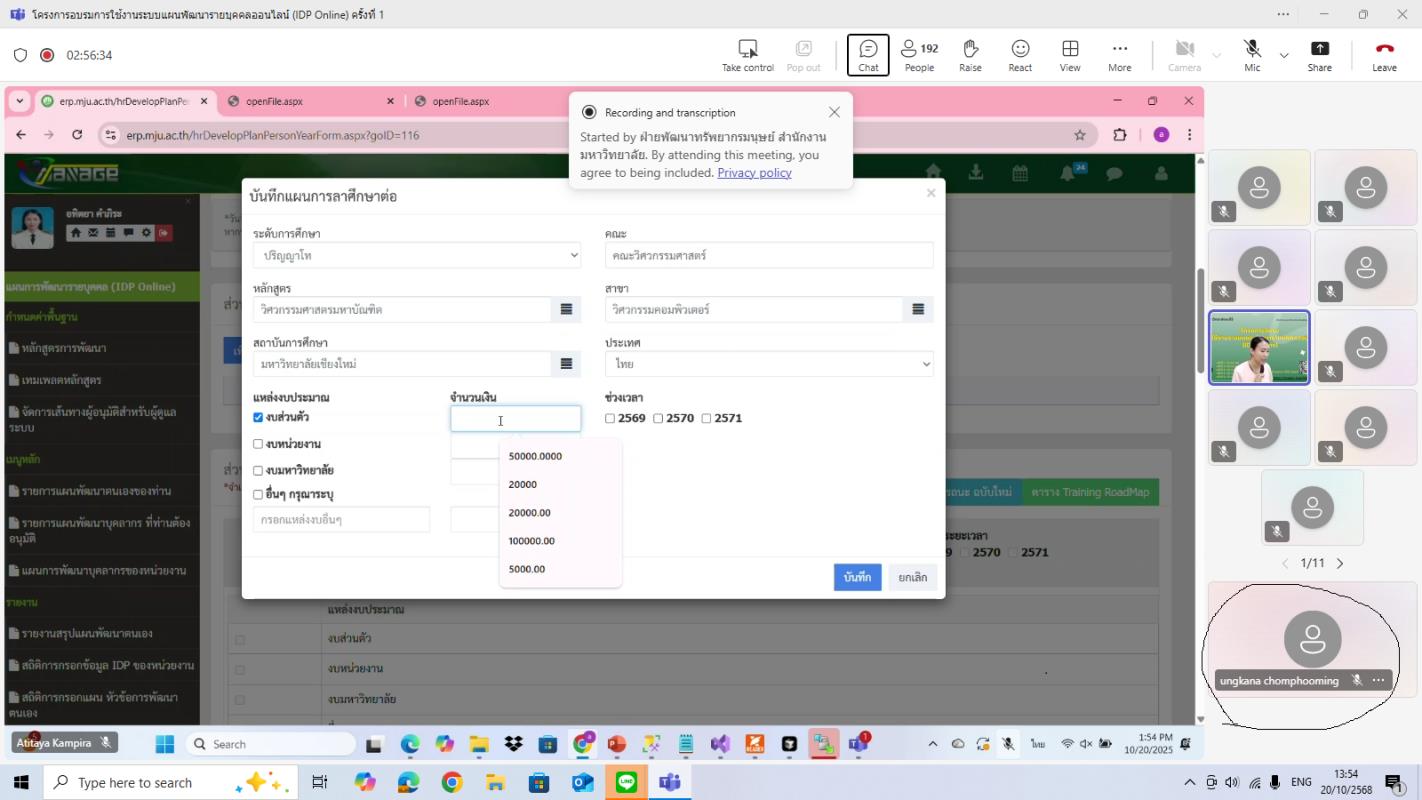Select the 100000.00 autocomplete suggestion
The width and height of the screenshot is (1422, 800).
tap(531, 541)
